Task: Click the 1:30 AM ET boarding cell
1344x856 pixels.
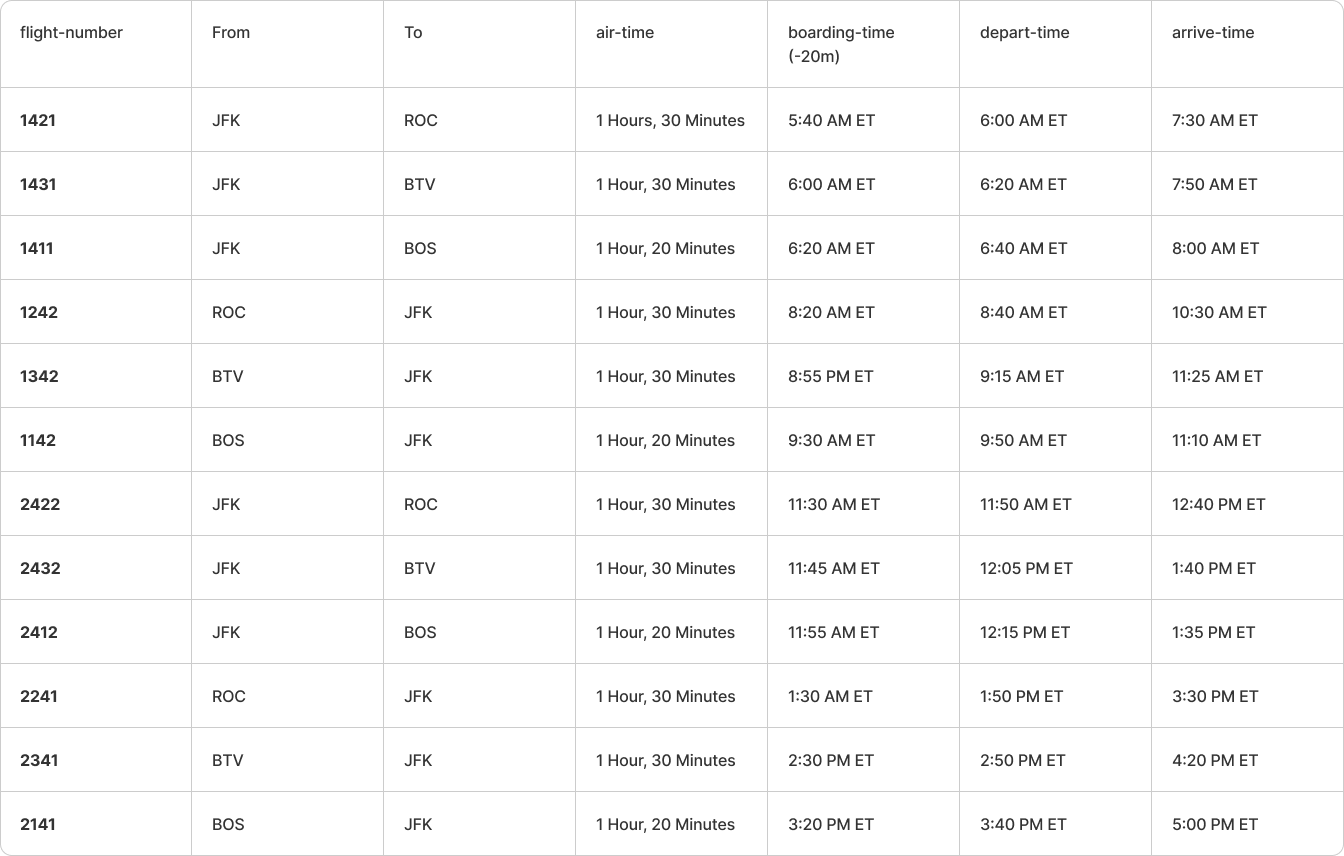Action: [x=830, y=697]
